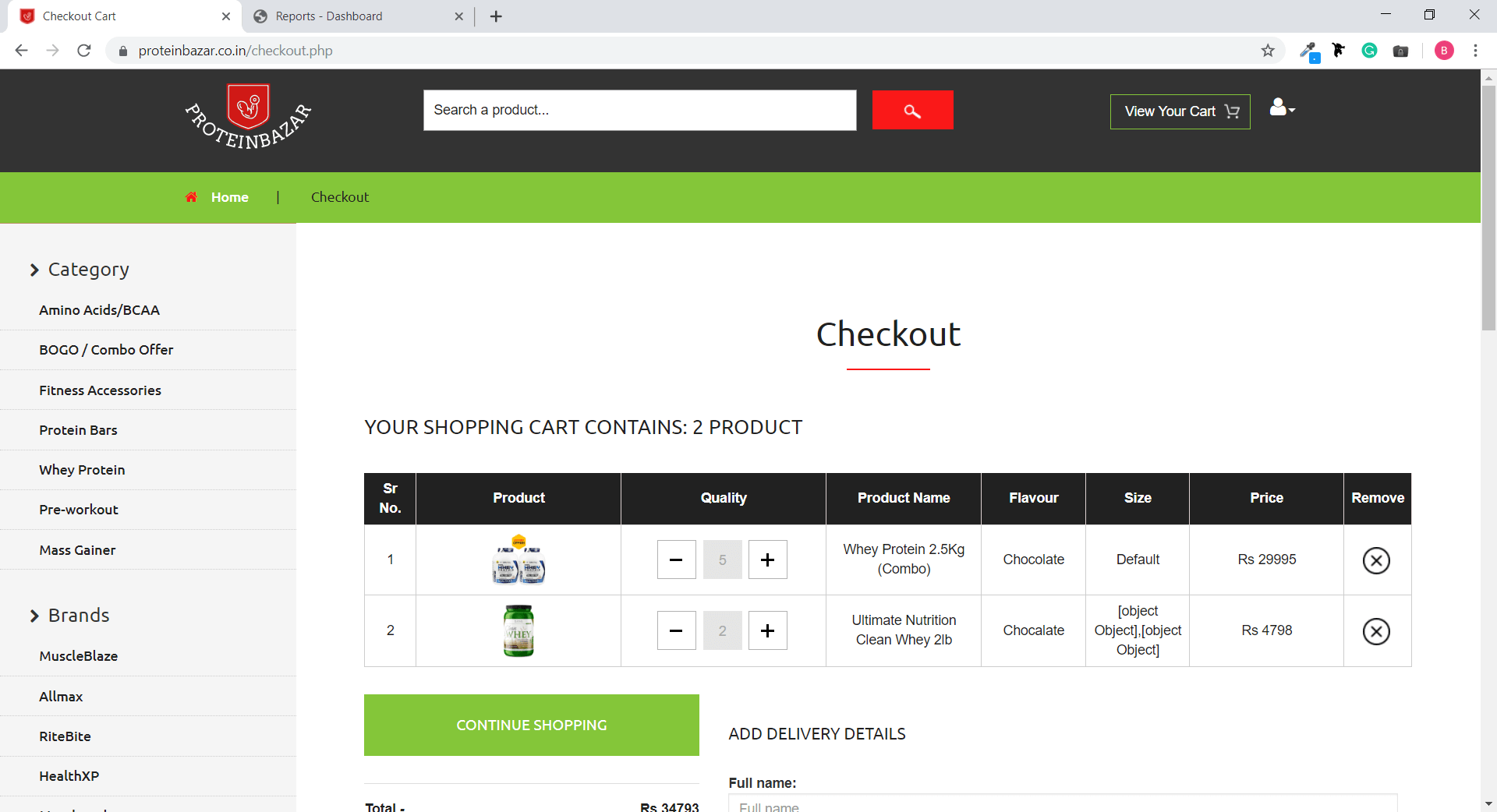This screenshot has width=1497, height=812.
Task: Click the Ultimate Nutrition Whey product thumbnail
Action: (518, 630)
